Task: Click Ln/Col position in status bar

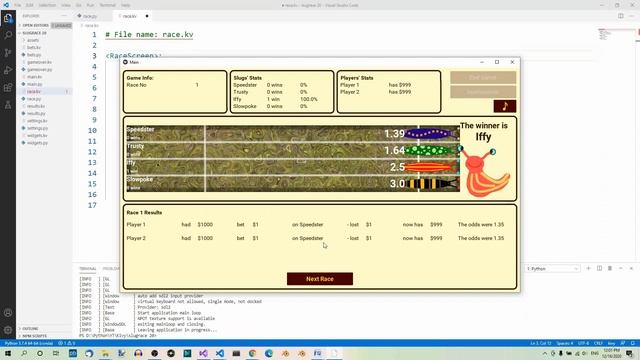Action: click(x=540, y=343)
